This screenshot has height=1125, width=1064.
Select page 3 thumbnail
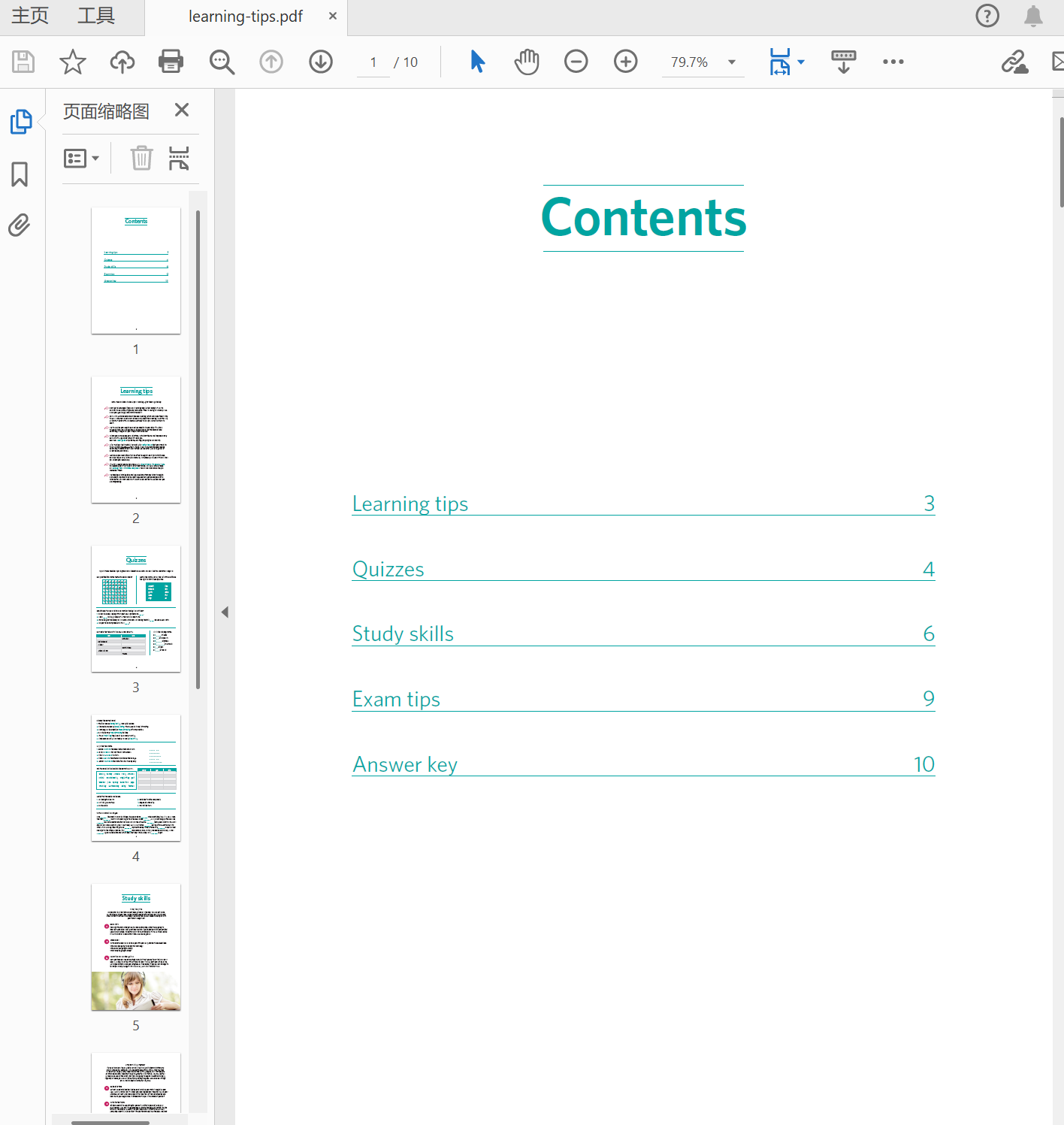(x=136, y=609)
